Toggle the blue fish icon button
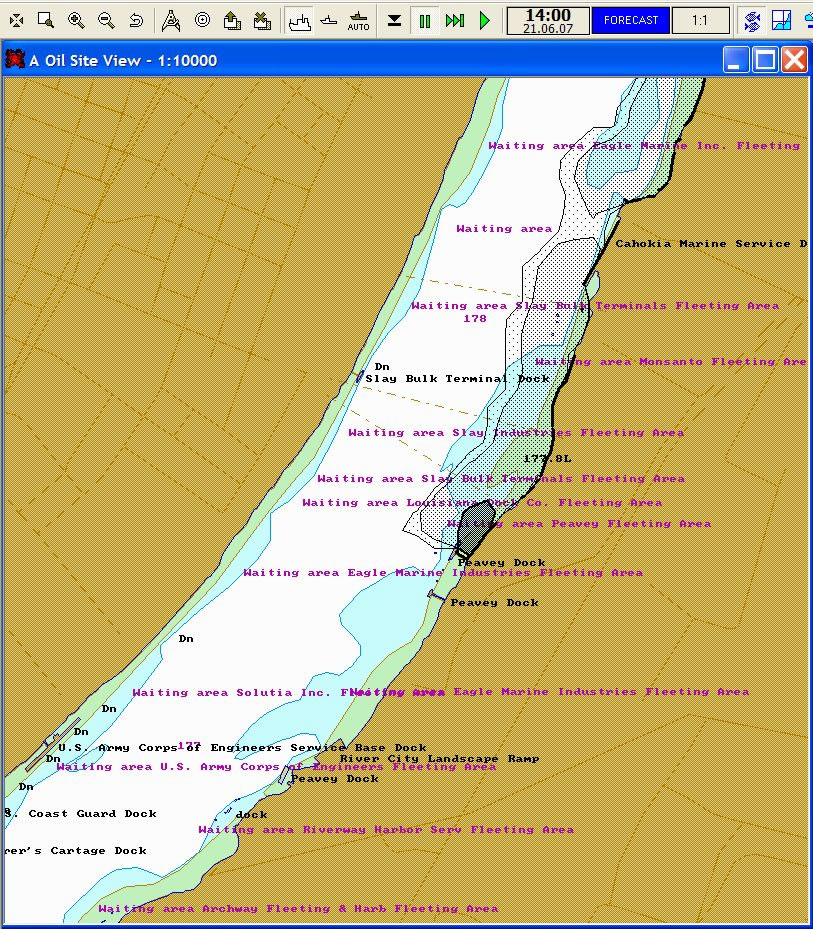813x929 pixels. 753,21
